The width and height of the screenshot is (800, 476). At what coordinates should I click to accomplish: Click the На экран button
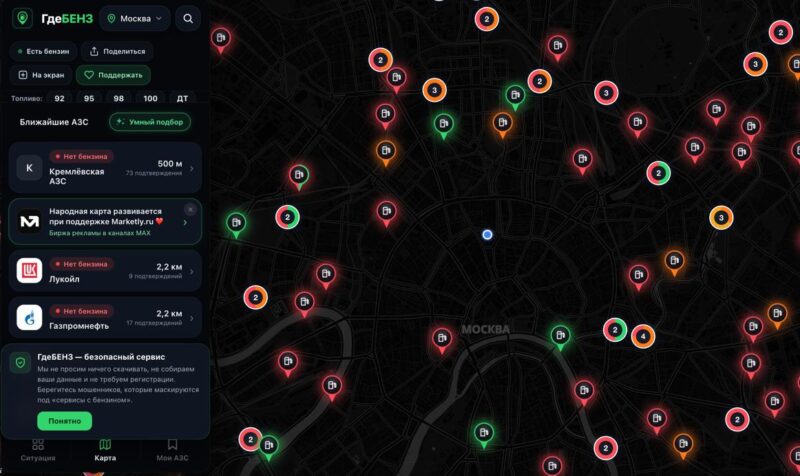tap(41, 75)
